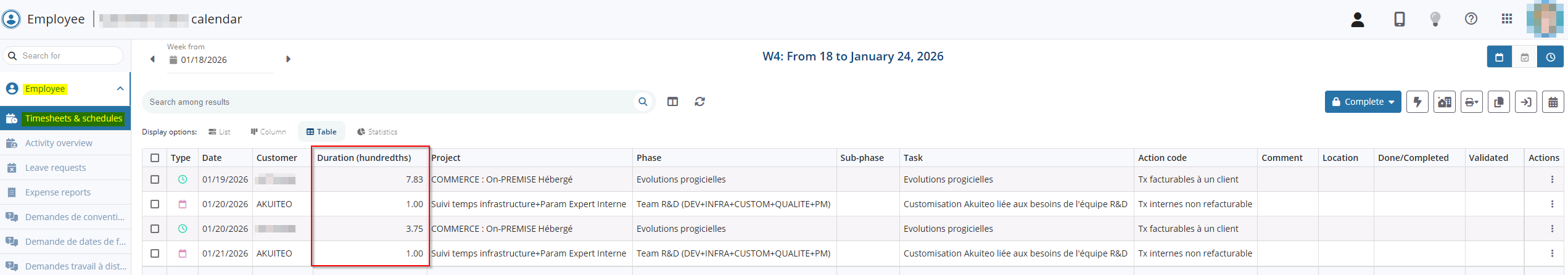Go to the next week arrow

(288, 59)
